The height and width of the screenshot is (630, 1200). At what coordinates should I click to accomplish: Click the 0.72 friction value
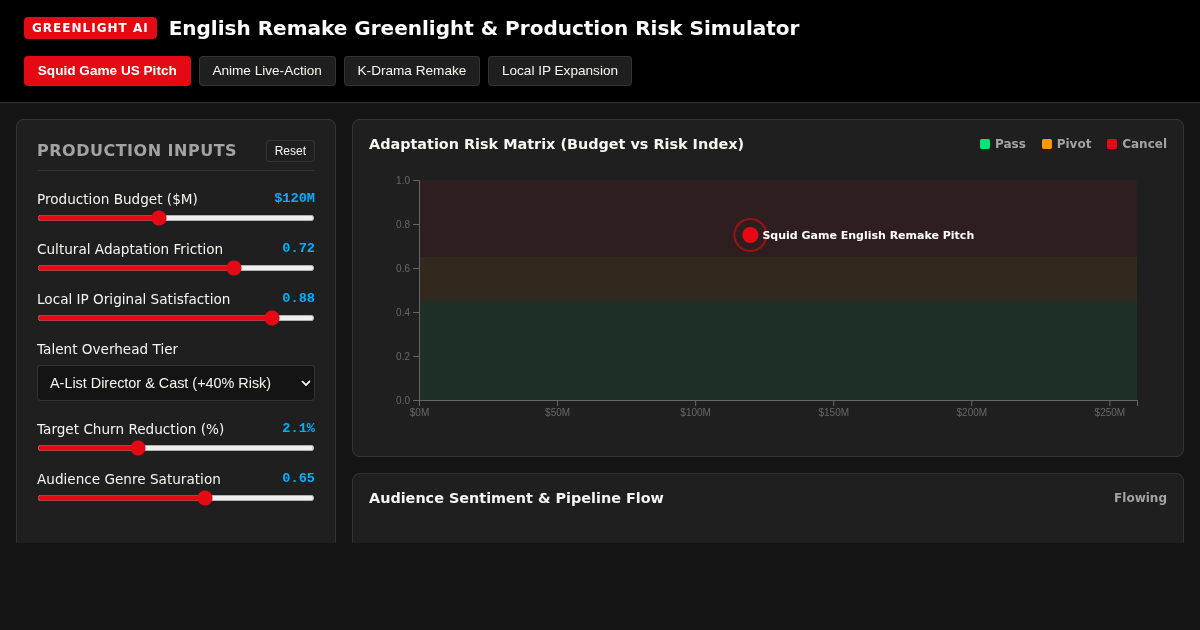pyautogui.click(x=298, y=248)
